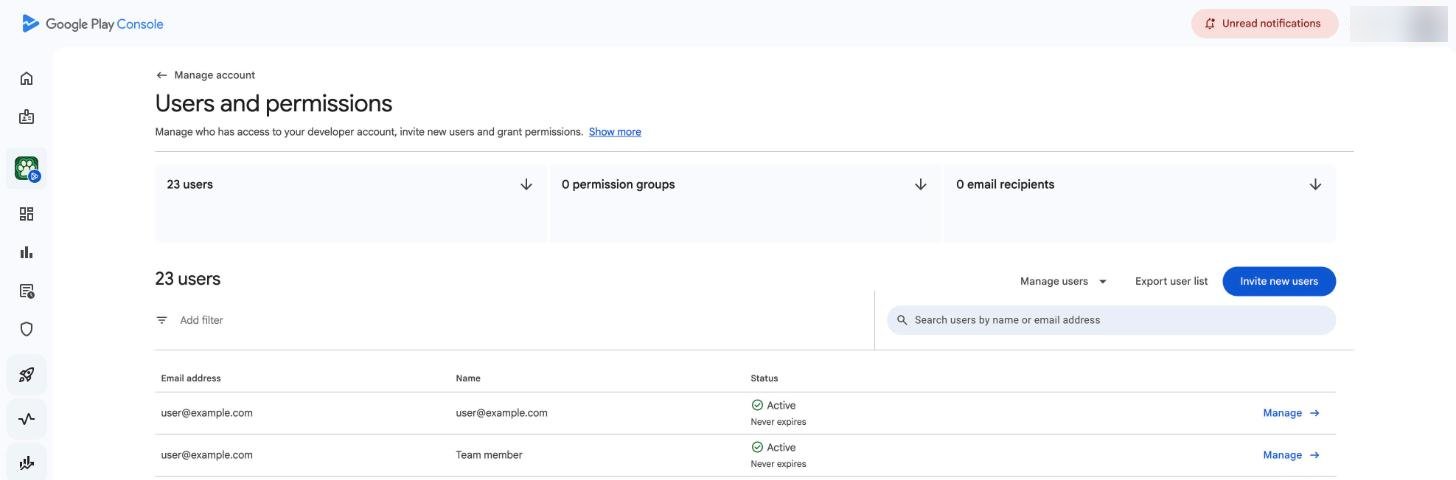This screenshot has height=480, width=1456.
Task: Open the dashboard grid icon in sidebar
Action: (27, 214)
